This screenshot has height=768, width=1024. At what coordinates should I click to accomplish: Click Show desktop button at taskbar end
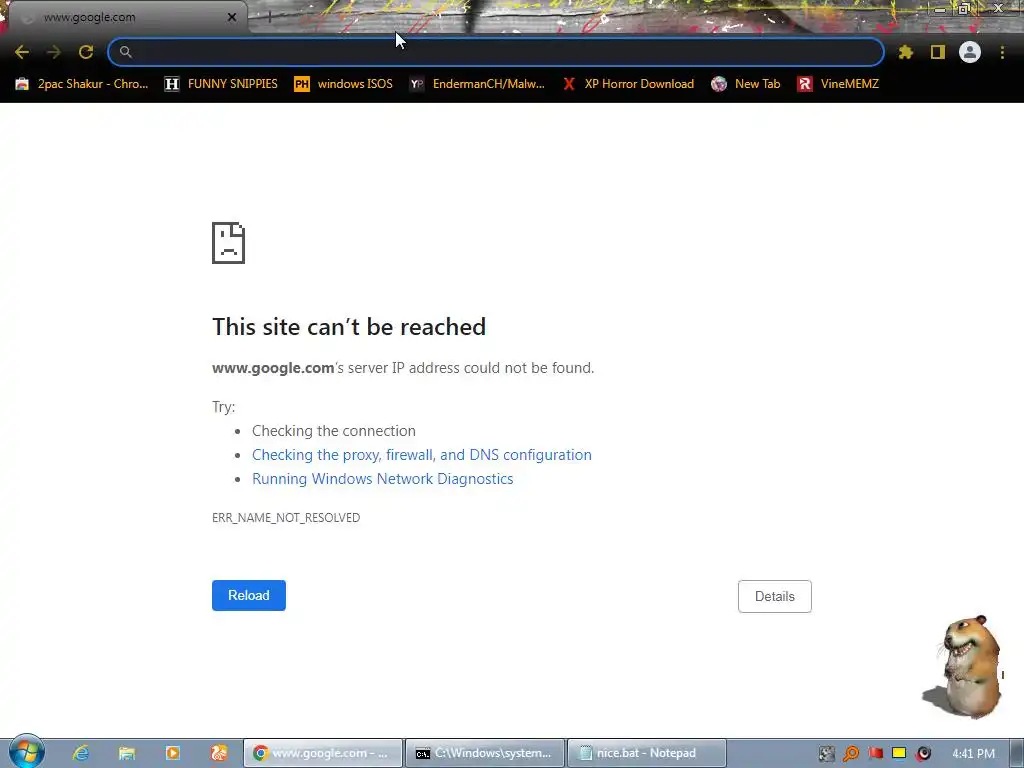point(1016,753)
